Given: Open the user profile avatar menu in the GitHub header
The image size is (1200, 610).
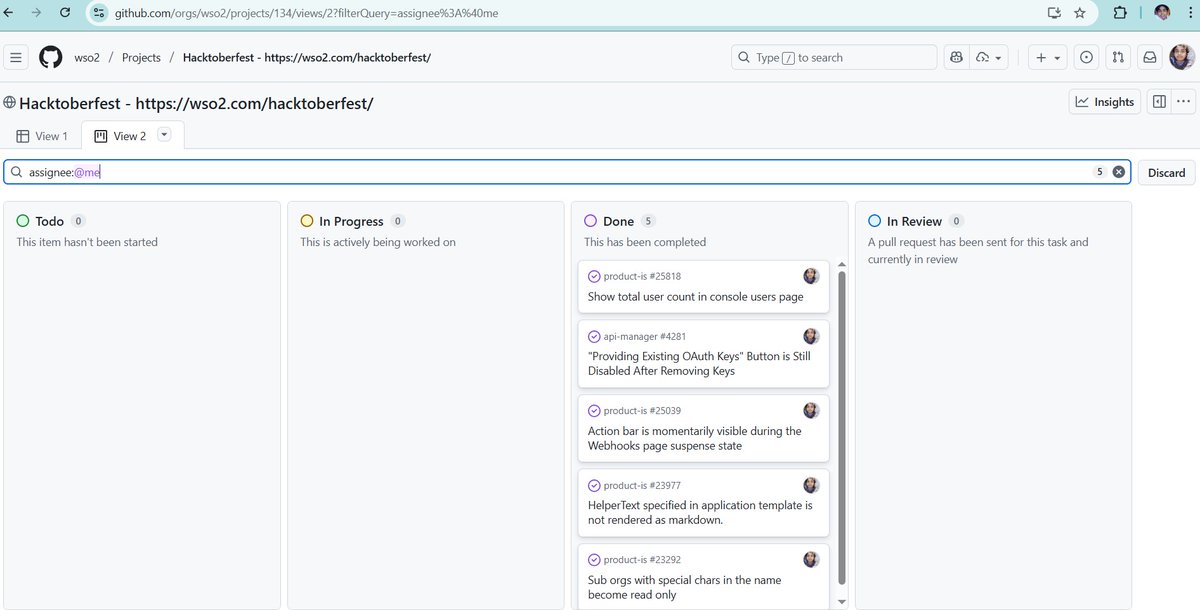Looking at the screenshot, I should click(x=1182, y=58).
